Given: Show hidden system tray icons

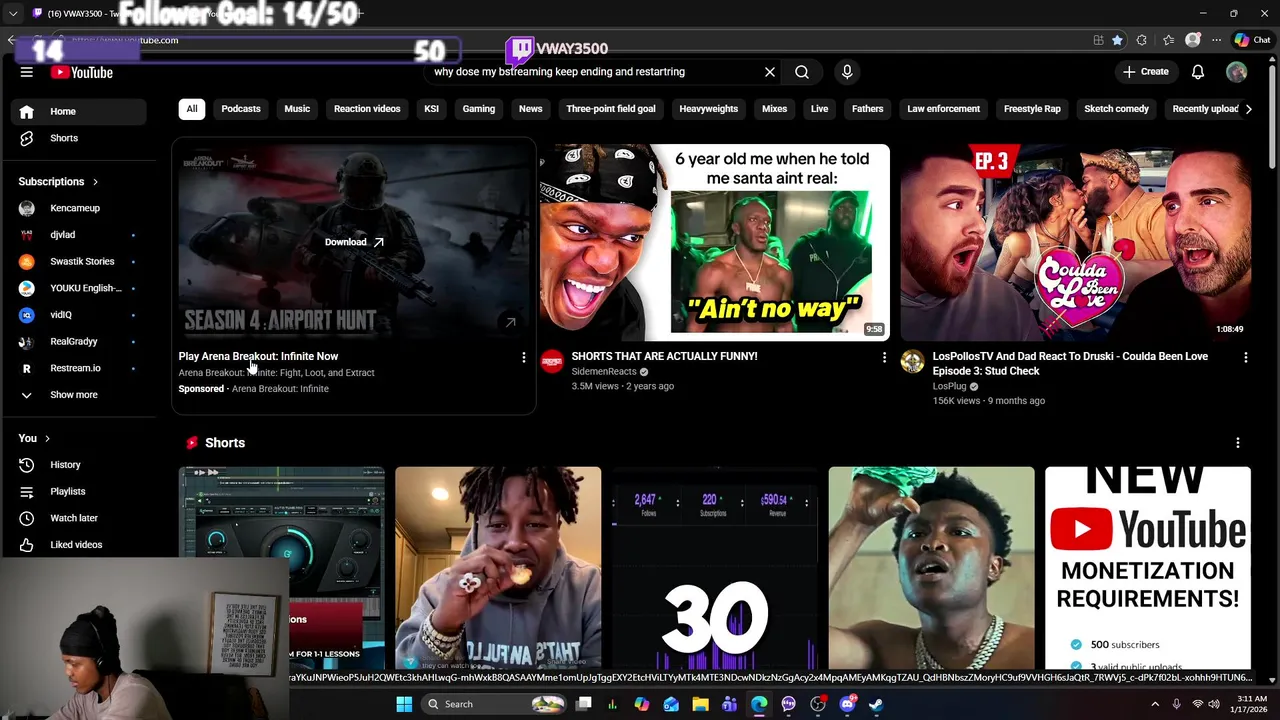Looking at the screenshot, I should pyautogui.click(x=1155, y=704).
